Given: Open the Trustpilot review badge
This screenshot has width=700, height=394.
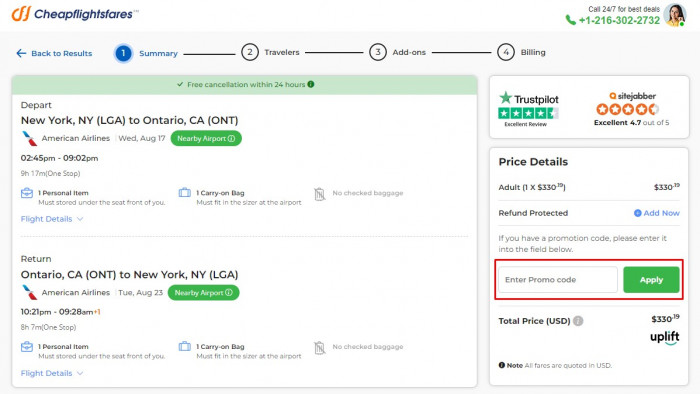Looking at the screenshot, I should tap(528, 109).
